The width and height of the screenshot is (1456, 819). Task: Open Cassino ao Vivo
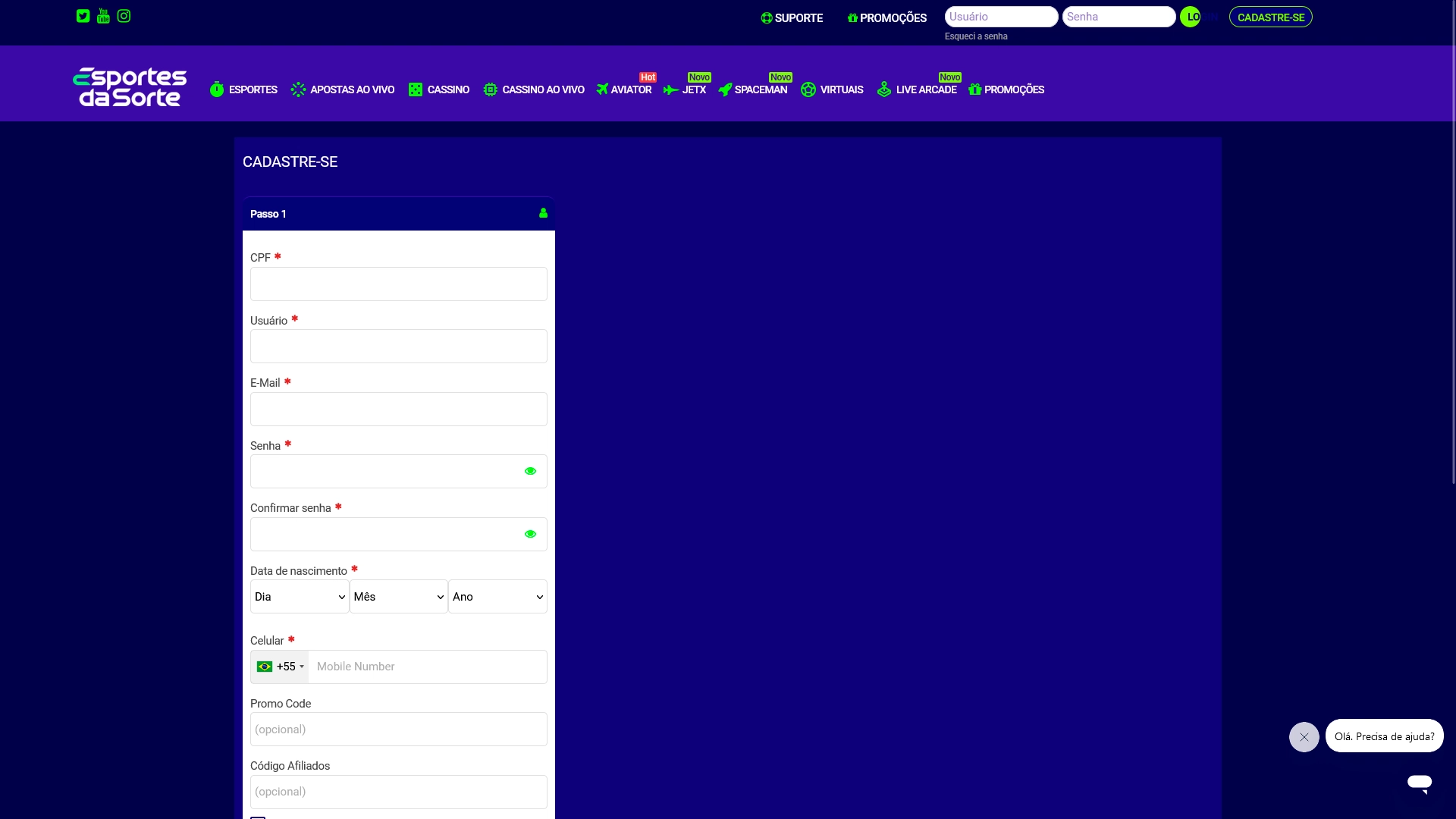[534, 89]
